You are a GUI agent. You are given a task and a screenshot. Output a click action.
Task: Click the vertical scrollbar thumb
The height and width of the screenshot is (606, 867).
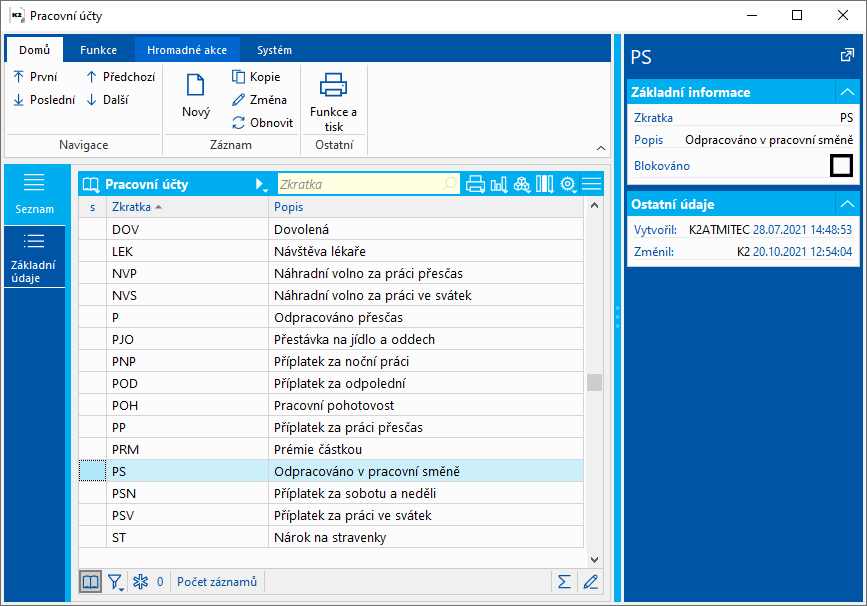click(x=594, y=382)
